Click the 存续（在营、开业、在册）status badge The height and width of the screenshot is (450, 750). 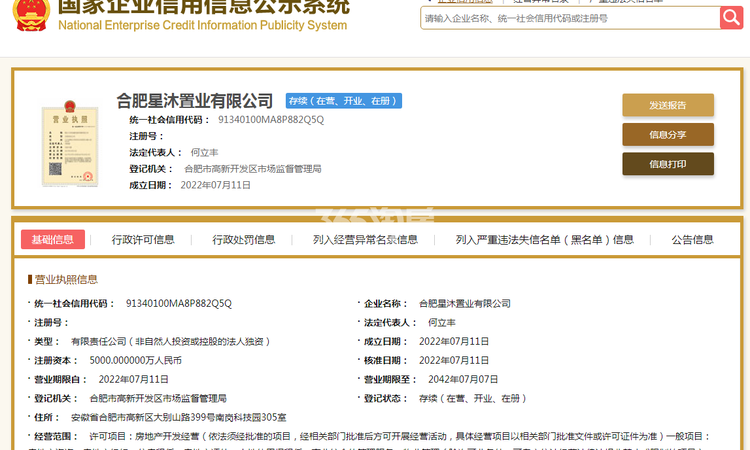[x=343, y=101]
